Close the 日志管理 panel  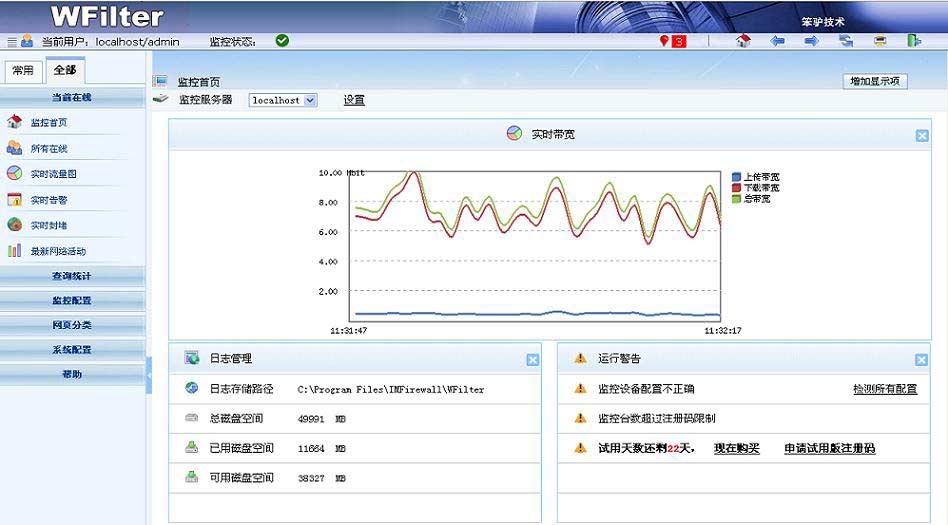click(x=533, y=360)
